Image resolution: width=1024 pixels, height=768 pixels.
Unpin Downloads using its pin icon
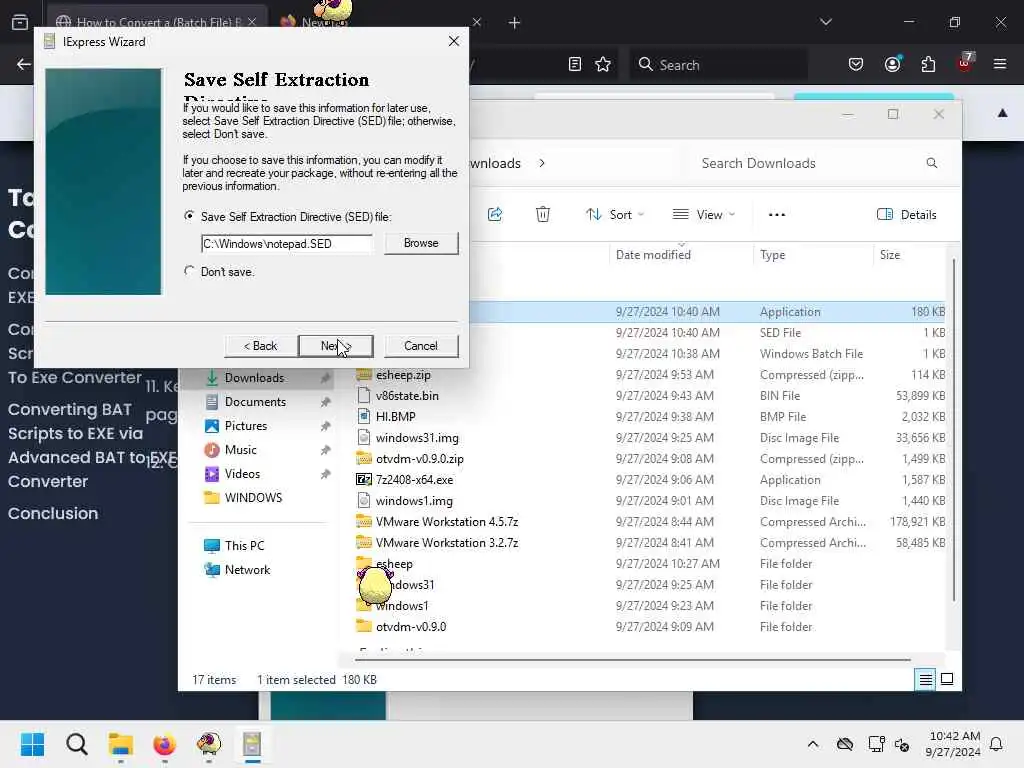point(325,378)
